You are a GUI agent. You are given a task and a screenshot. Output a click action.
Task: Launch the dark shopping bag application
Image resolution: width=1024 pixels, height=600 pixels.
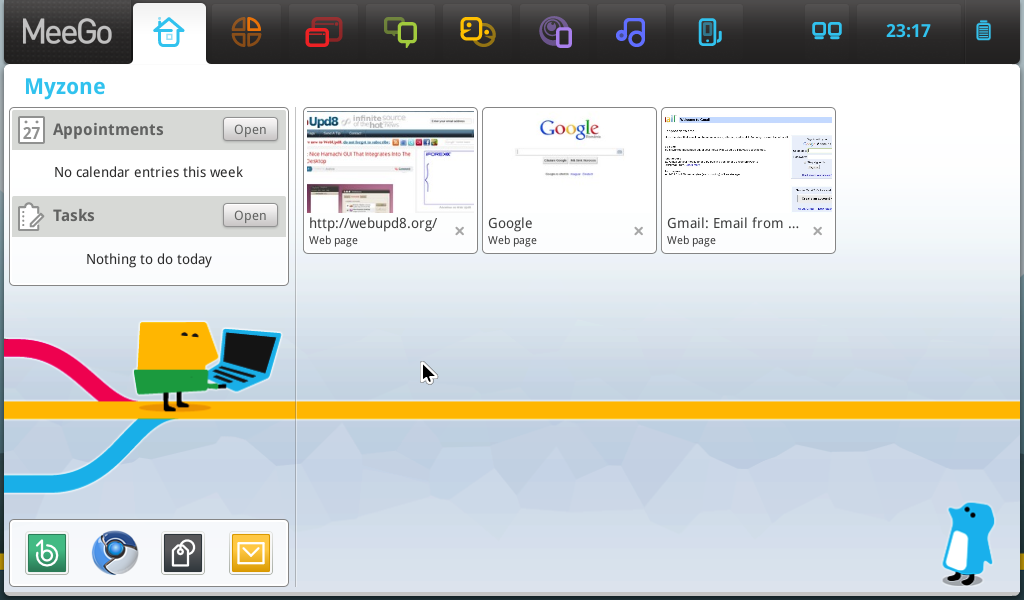point(183,554)
